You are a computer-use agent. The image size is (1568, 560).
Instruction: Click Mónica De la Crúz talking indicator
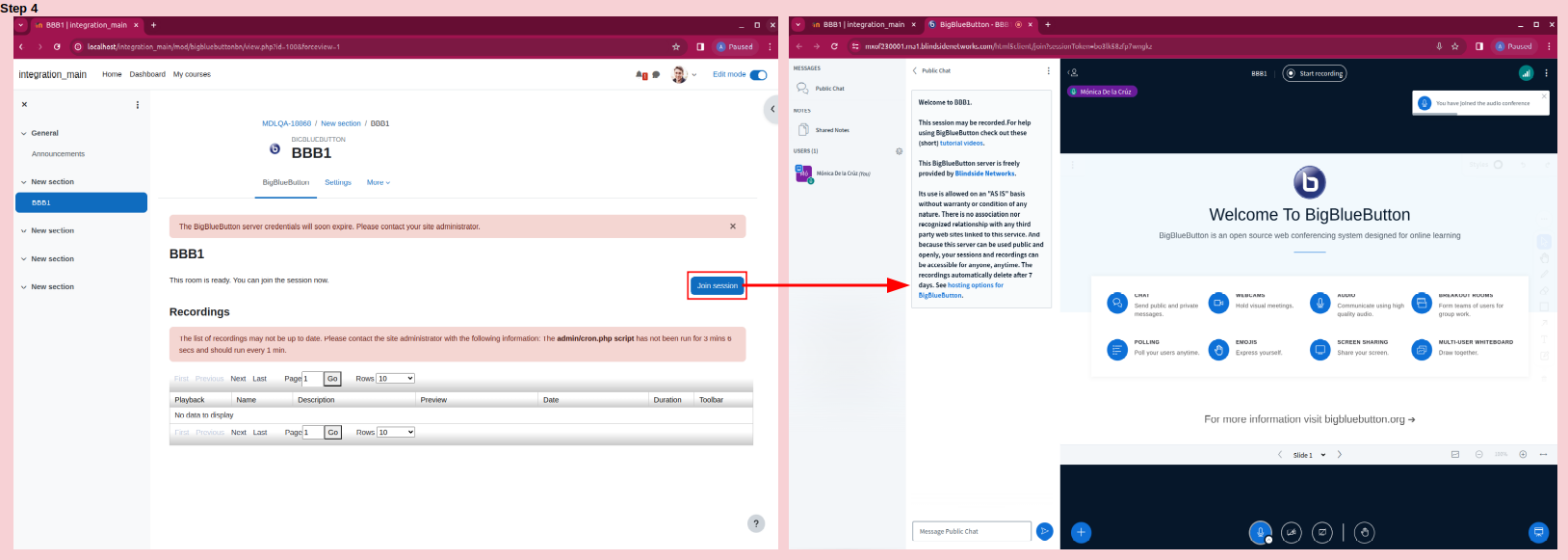pyautogui.click(x=1103, y=92)
